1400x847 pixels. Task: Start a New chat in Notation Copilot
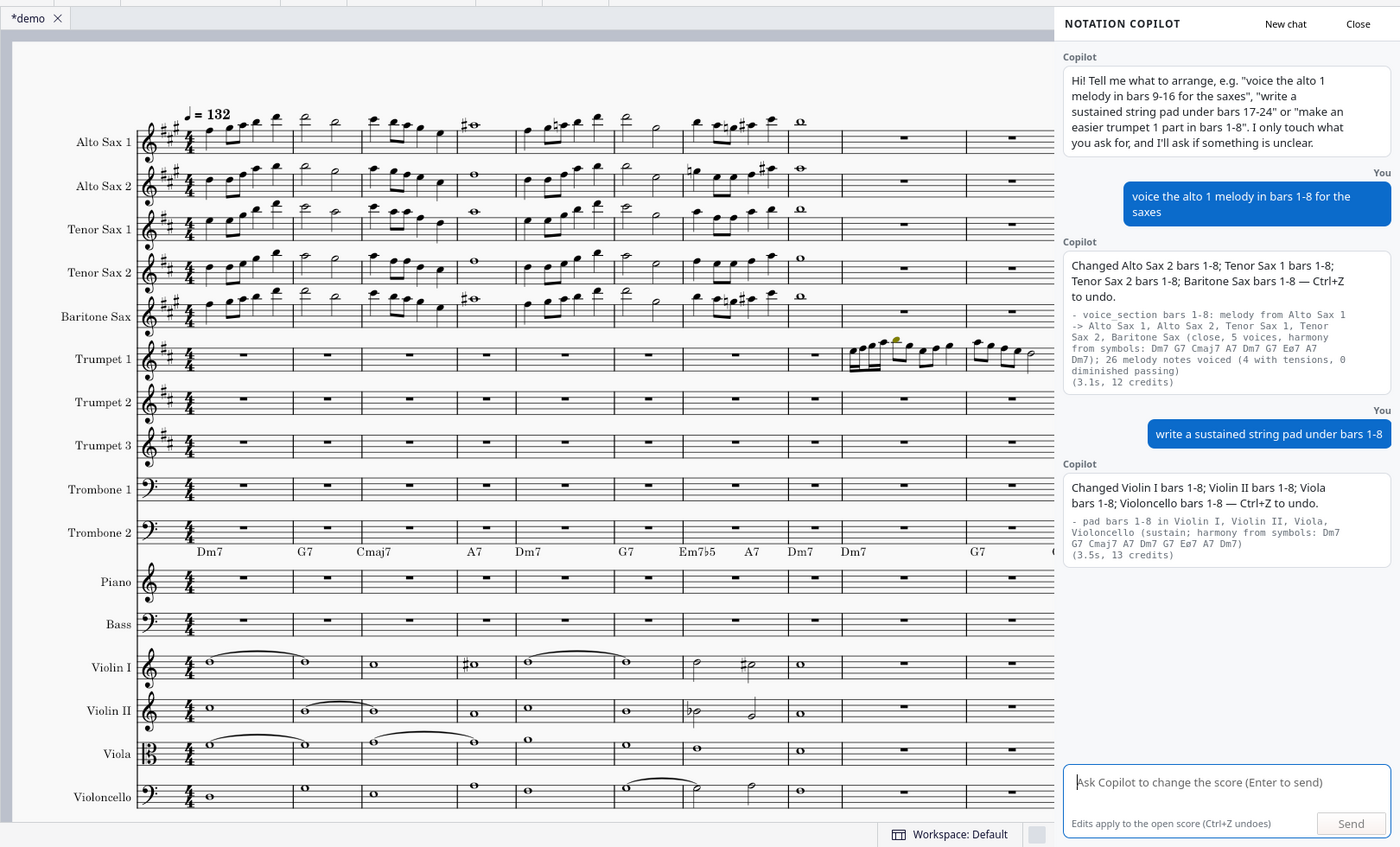[x=1285, y=24]
